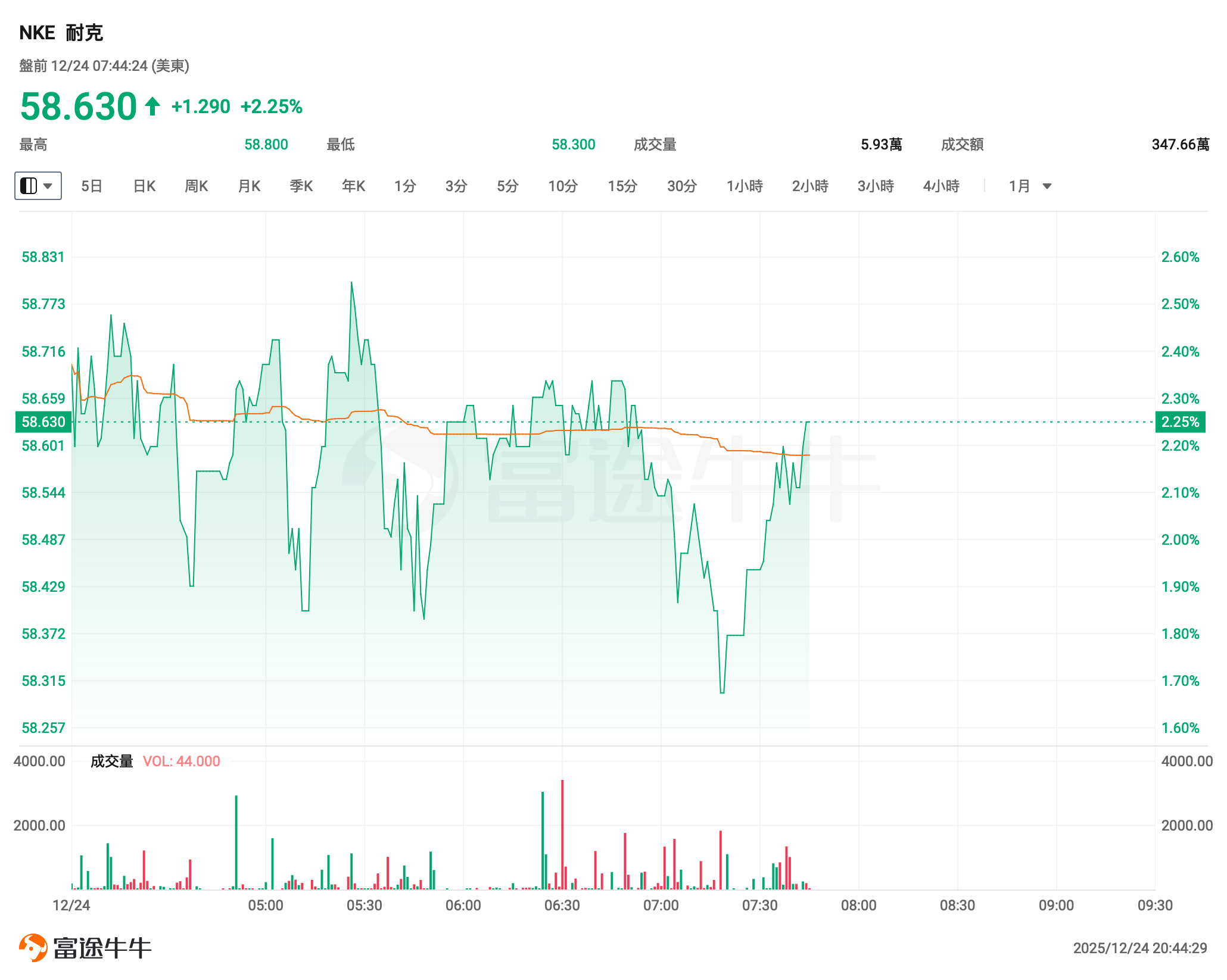This screenshot has width=1227, height=980.
Task: Click the 58.630 current price label
Action: 43,422
